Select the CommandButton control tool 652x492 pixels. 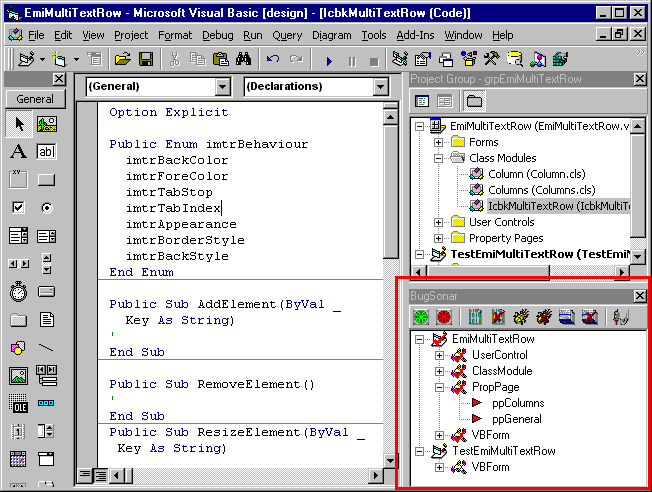tap(47, 180)
